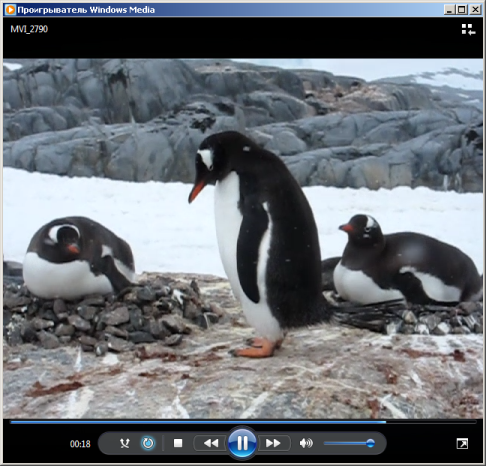Maximize the player window

(462, 10)
